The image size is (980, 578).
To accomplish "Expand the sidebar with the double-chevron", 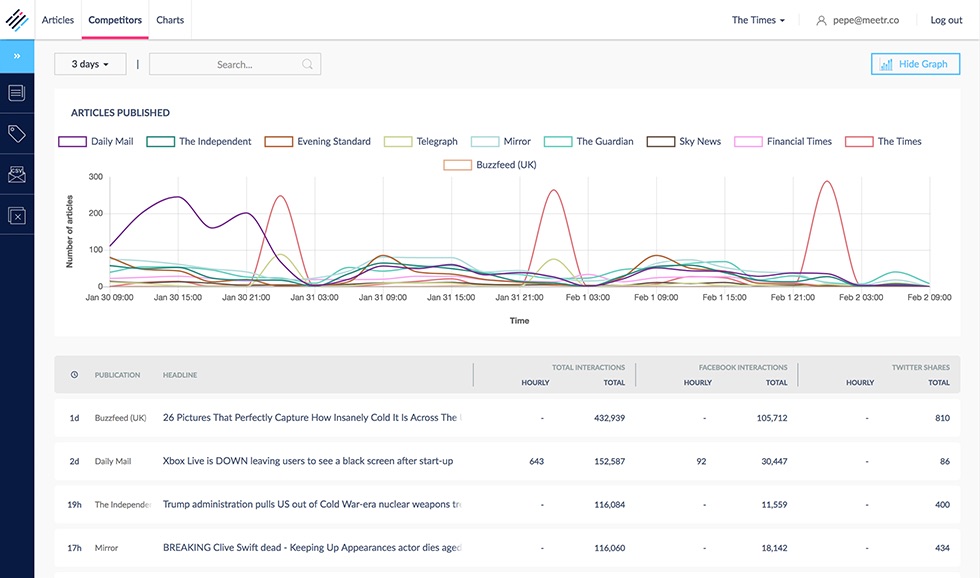I will click(16, 56).
